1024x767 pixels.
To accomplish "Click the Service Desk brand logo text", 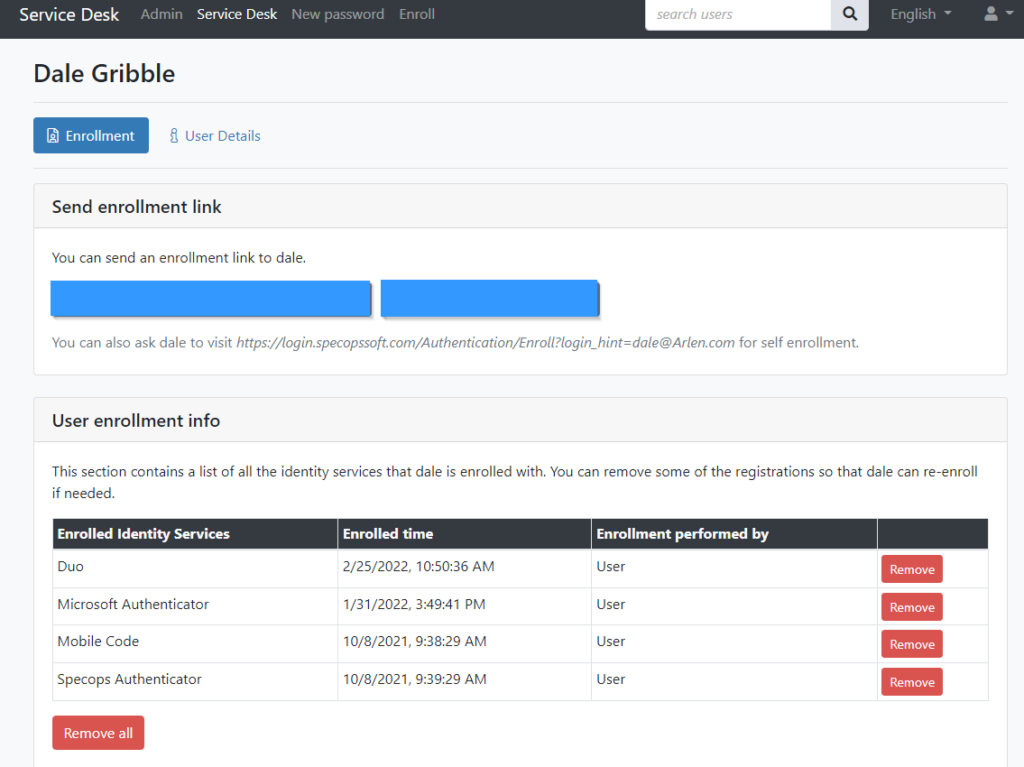I will tap(69, 14).
